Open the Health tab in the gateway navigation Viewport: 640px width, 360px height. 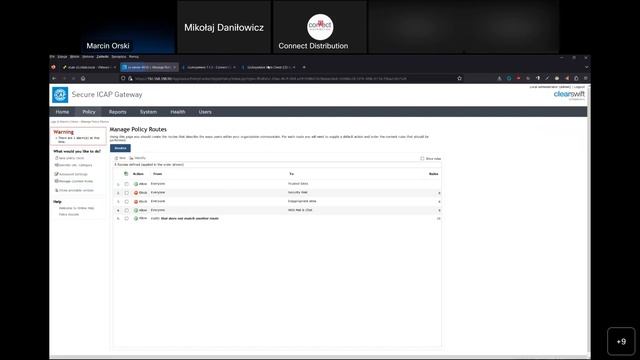[178, 112]
